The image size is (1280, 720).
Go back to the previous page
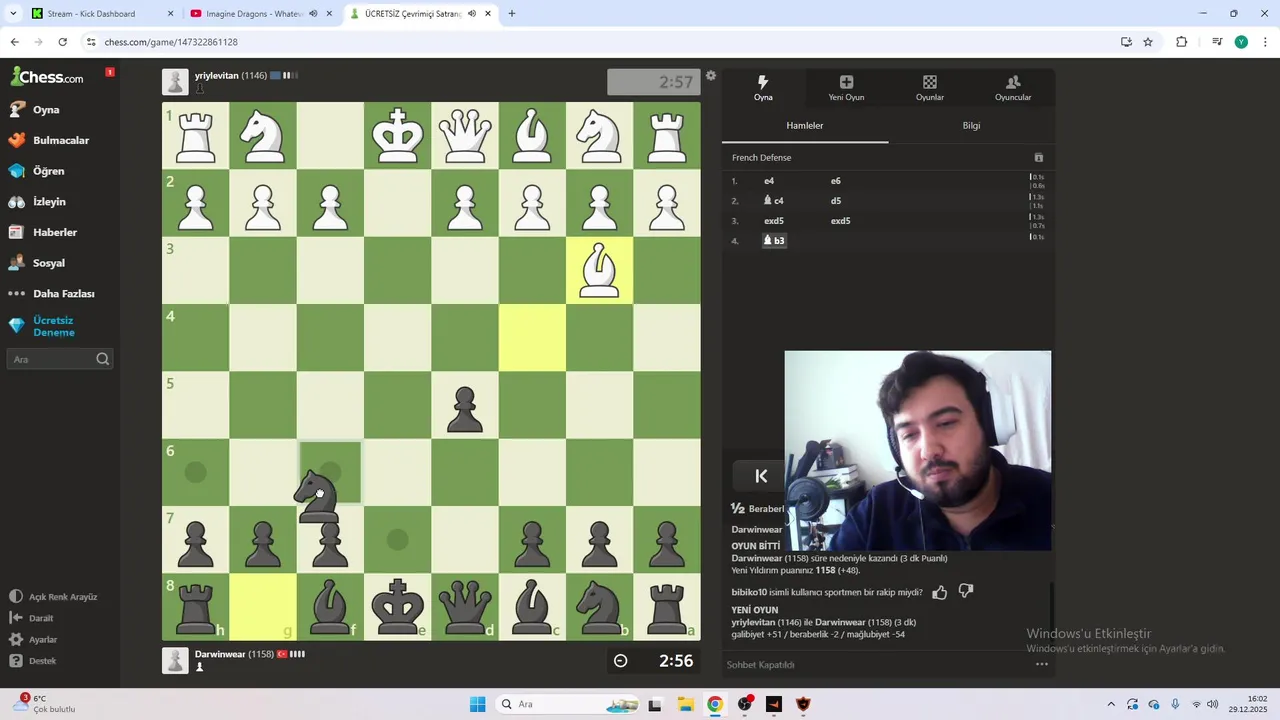[x=15, y=42]
